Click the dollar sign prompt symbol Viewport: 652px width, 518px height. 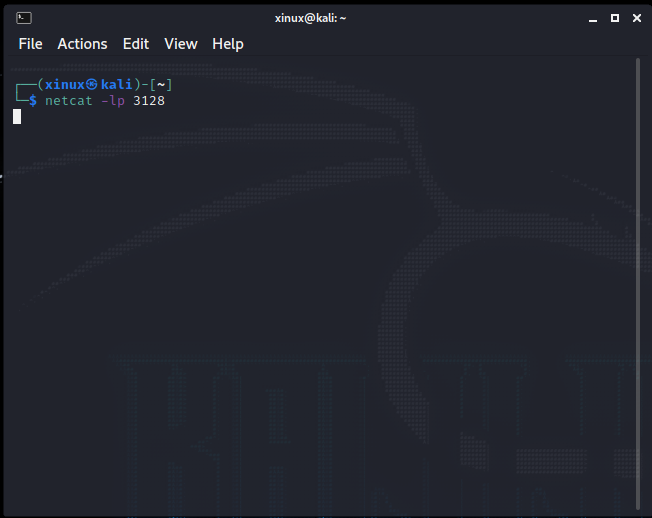[x=33, y=101]
